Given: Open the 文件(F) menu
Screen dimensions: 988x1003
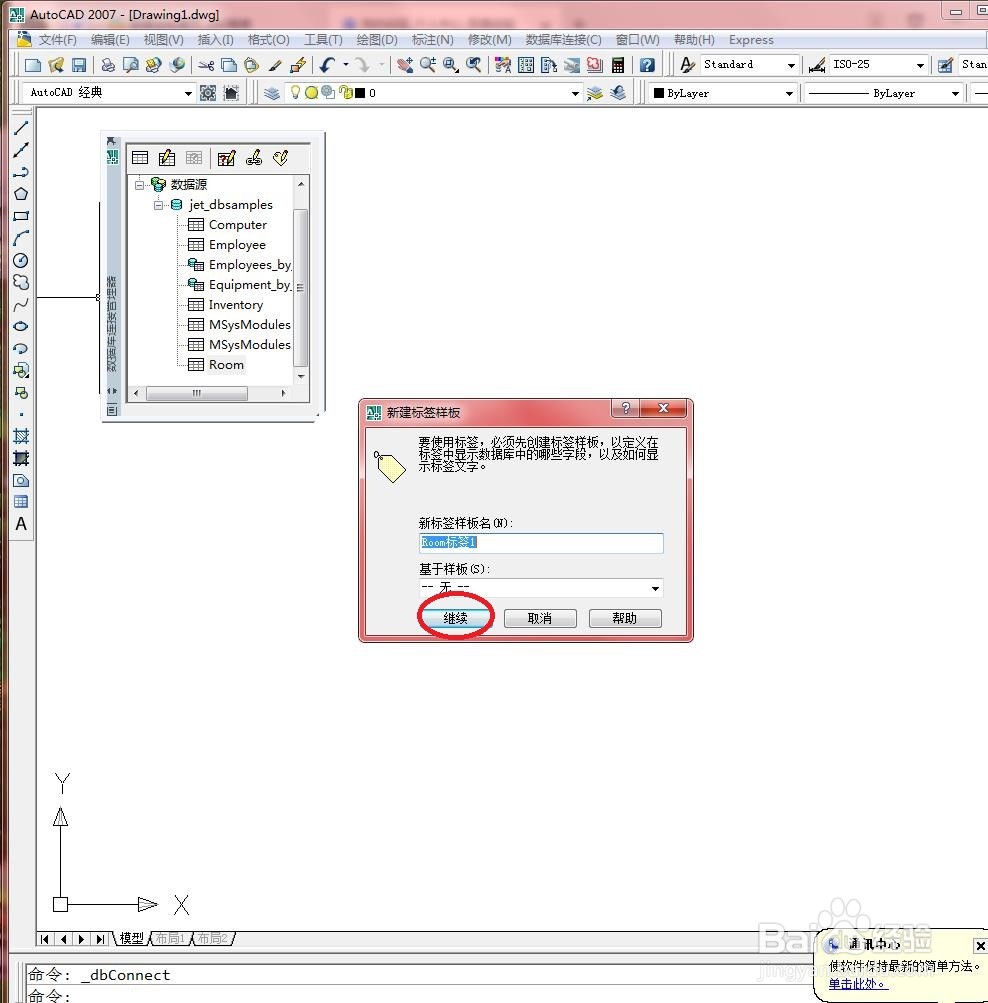Looking at the screenshot, I should (x=58, y=40).
